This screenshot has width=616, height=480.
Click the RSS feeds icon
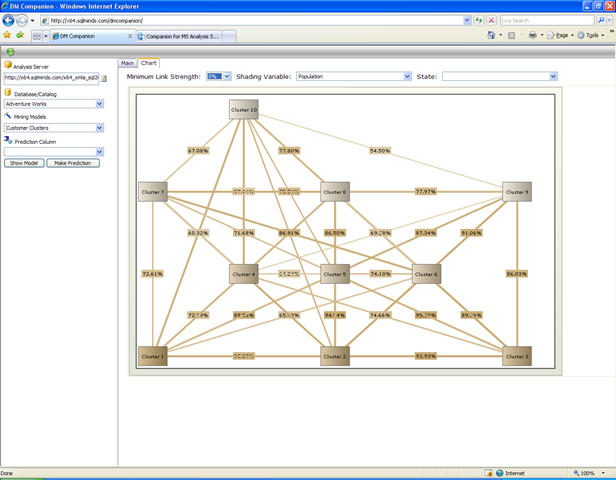(512, 35)
